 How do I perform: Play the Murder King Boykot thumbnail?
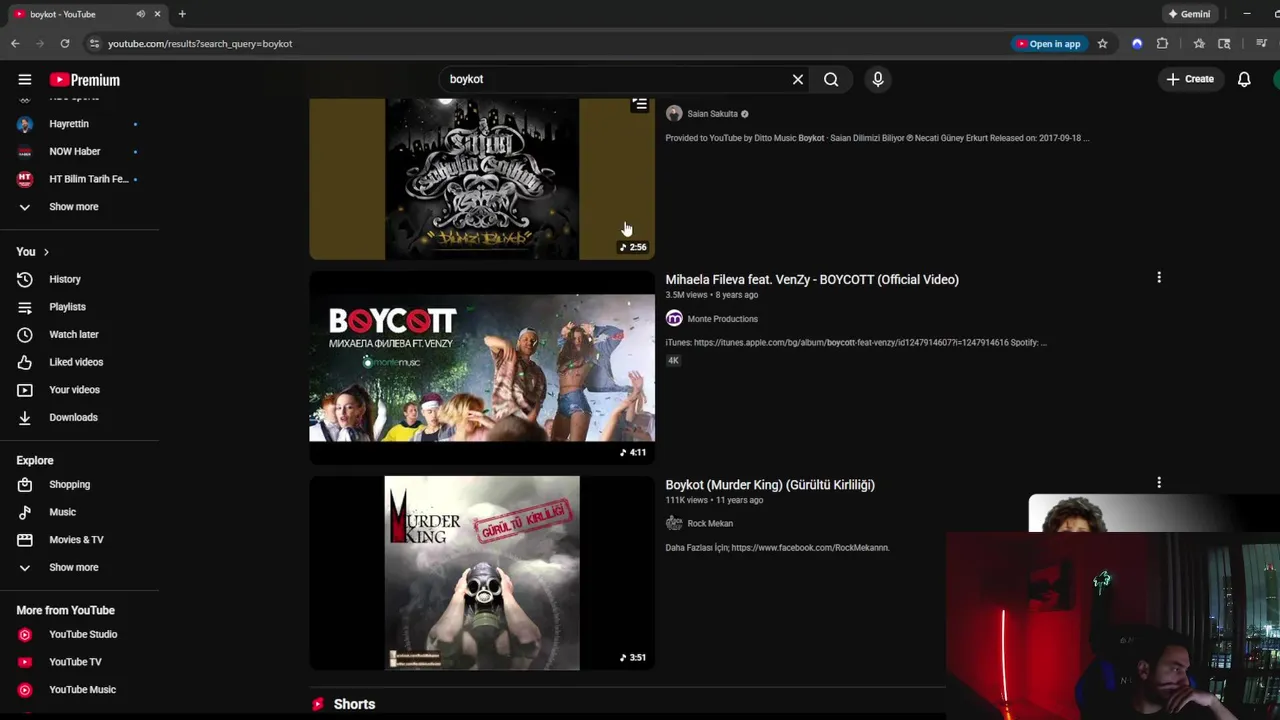click(x=482, y=573)
